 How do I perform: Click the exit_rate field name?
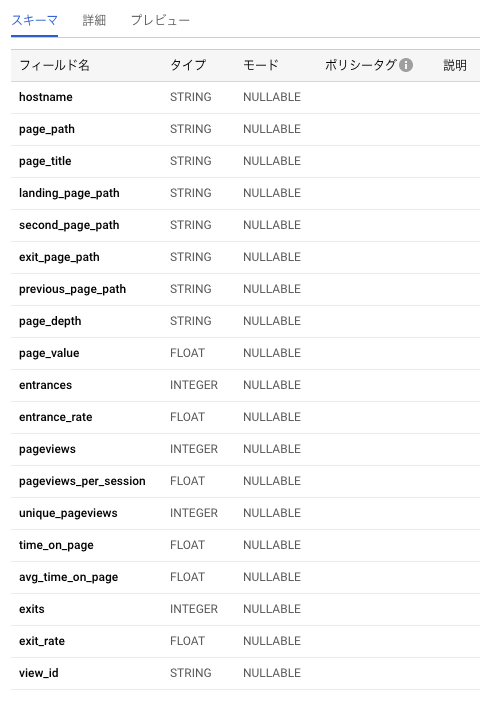pos(42,641)
